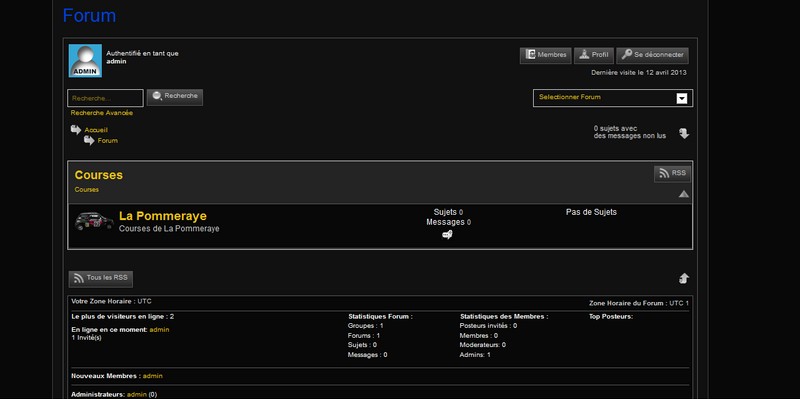Click 'Zone Horaire du Forum : UTC 1' text
The image size is (800, 399).
[x=639, y=303]
